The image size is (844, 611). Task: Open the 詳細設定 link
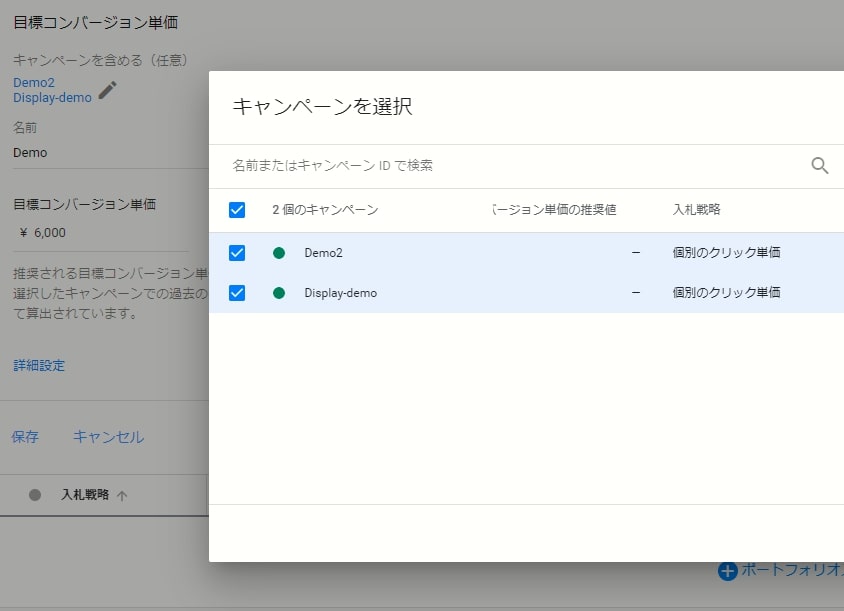coord(39,366)
